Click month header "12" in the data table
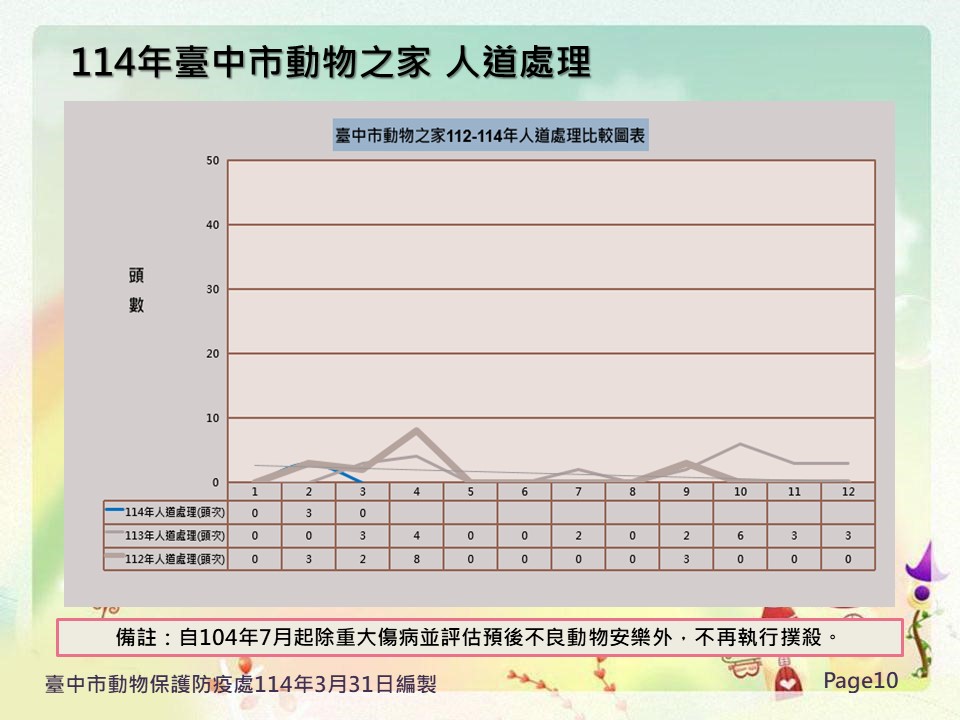 click(848, 492)
